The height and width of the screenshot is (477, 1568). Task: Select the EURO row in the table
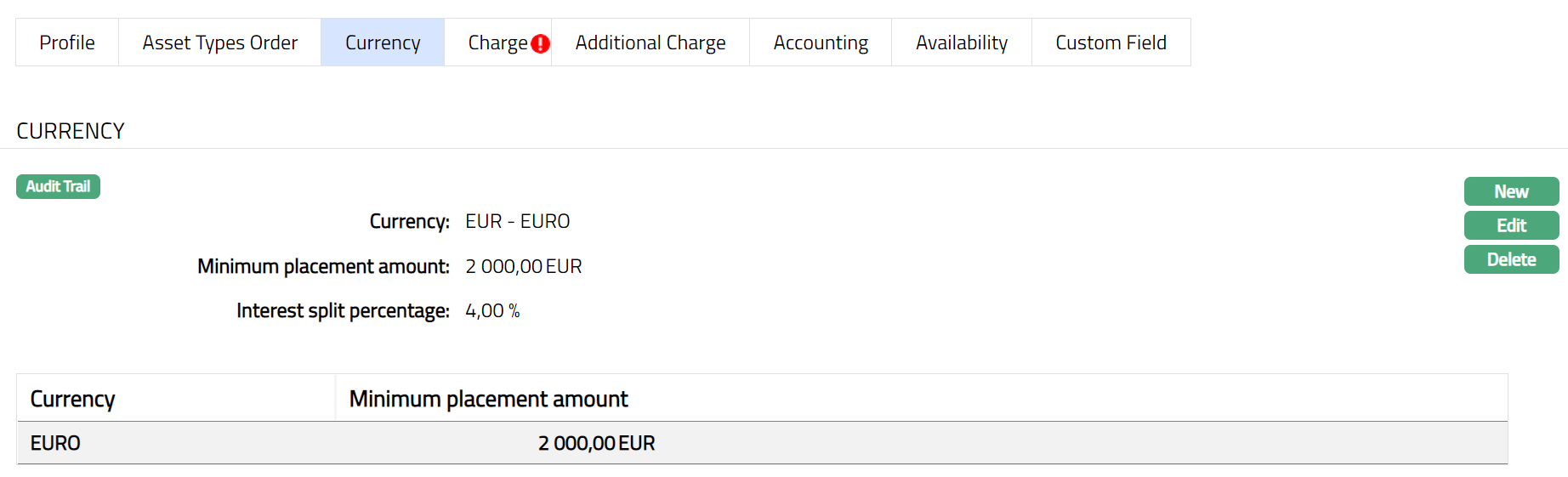click(55, 443)
